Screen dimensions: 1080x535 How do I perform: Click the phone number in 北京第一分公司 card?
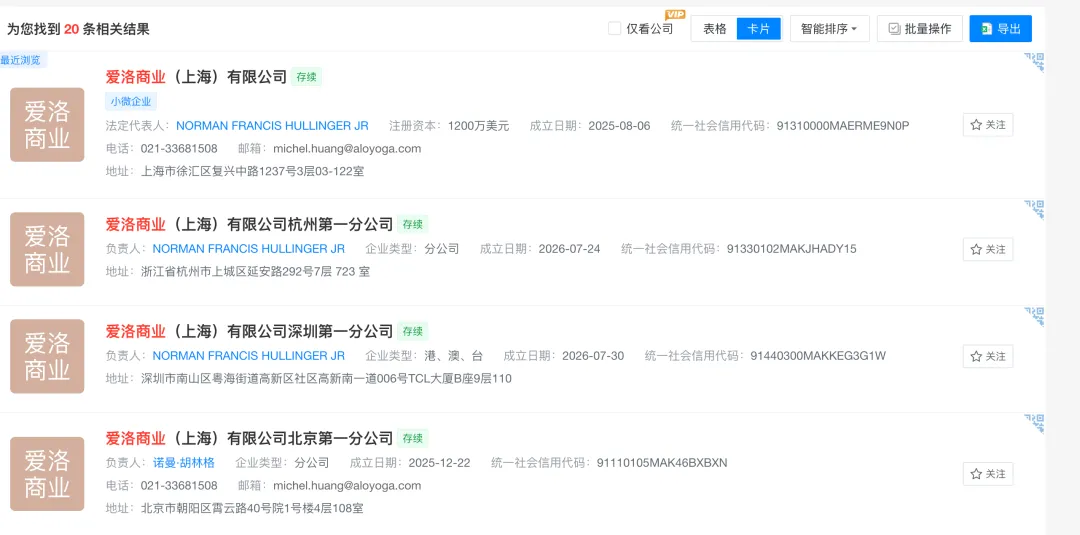[x=179, y=485]
